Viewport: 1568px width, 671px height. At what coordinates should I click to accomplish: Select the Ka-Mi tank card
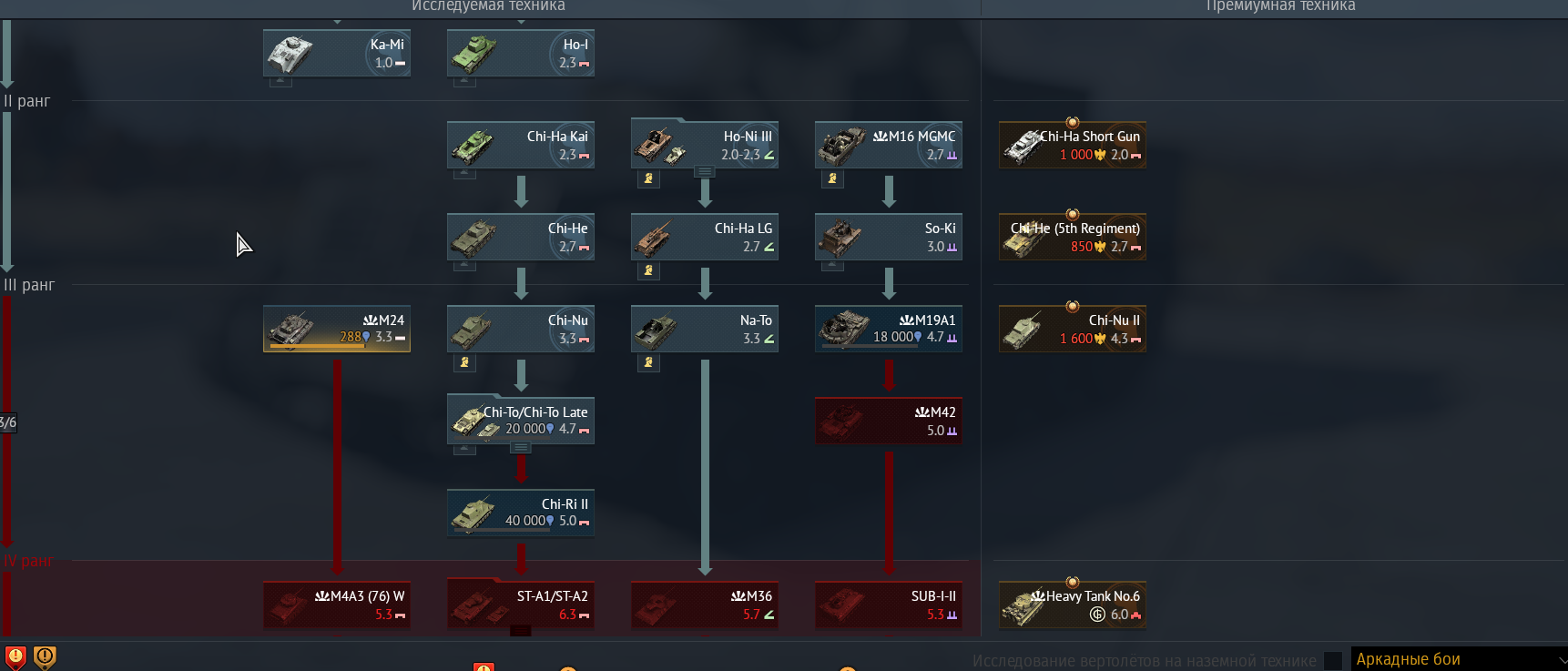[x=337, y=53]
